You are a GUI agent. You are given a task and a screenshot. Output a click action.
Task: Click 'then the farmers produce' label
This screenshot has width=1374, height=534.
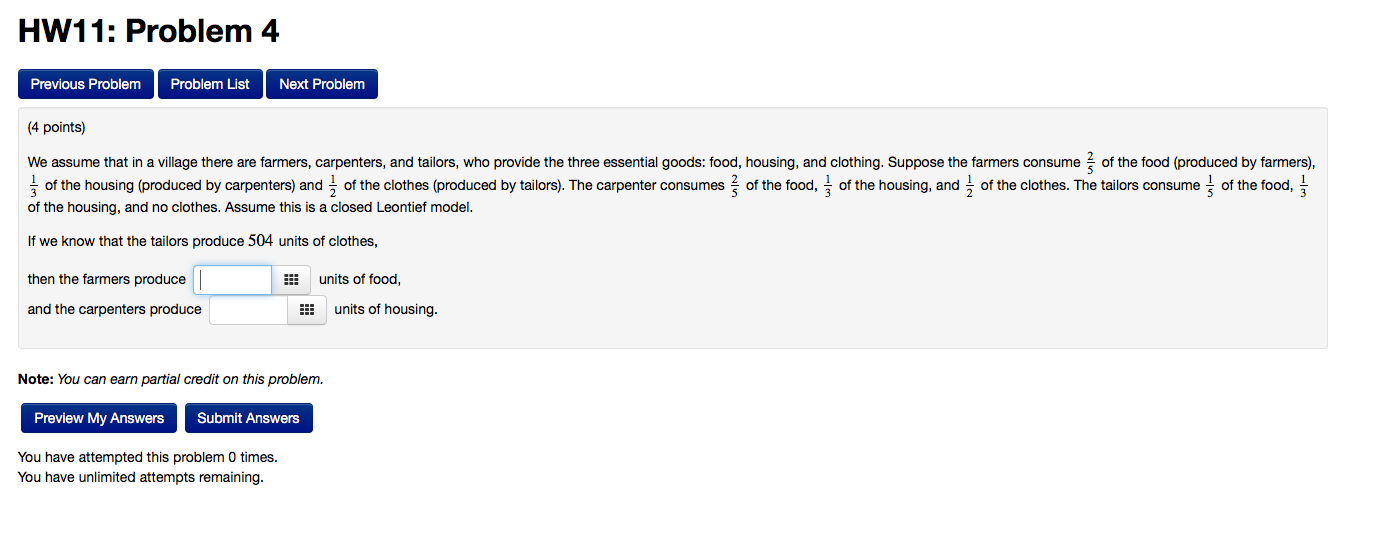(x=107, y=279)
